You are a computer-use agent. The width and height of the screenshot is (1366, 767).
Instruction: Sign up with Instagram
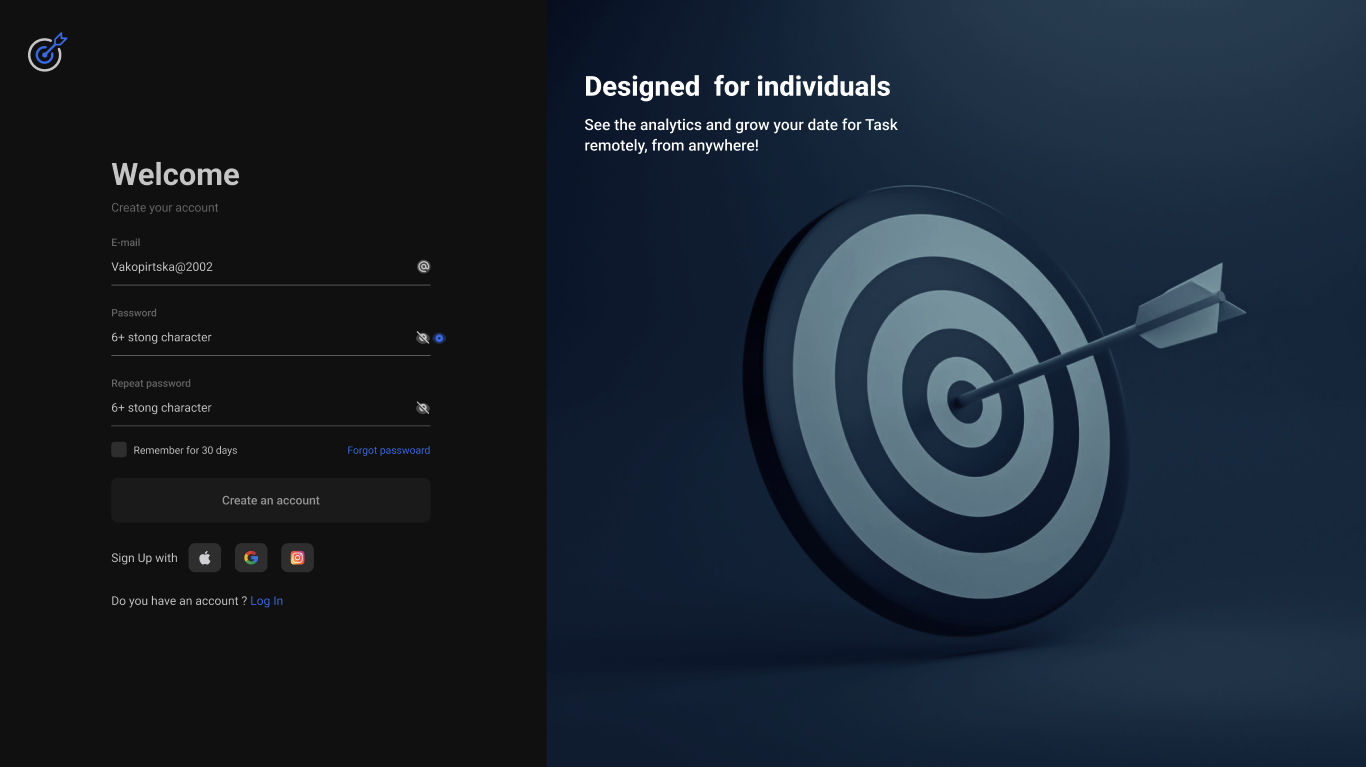[297, 558]
